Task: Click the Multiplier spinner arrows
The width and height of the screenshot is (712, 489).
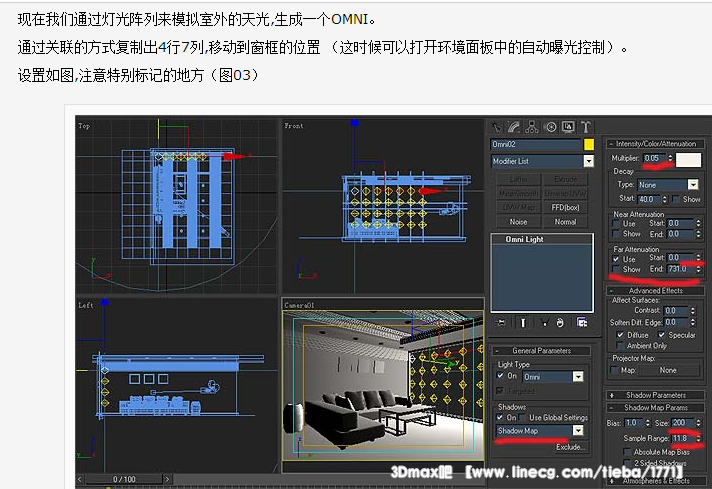Action: [x=670, y=158]
